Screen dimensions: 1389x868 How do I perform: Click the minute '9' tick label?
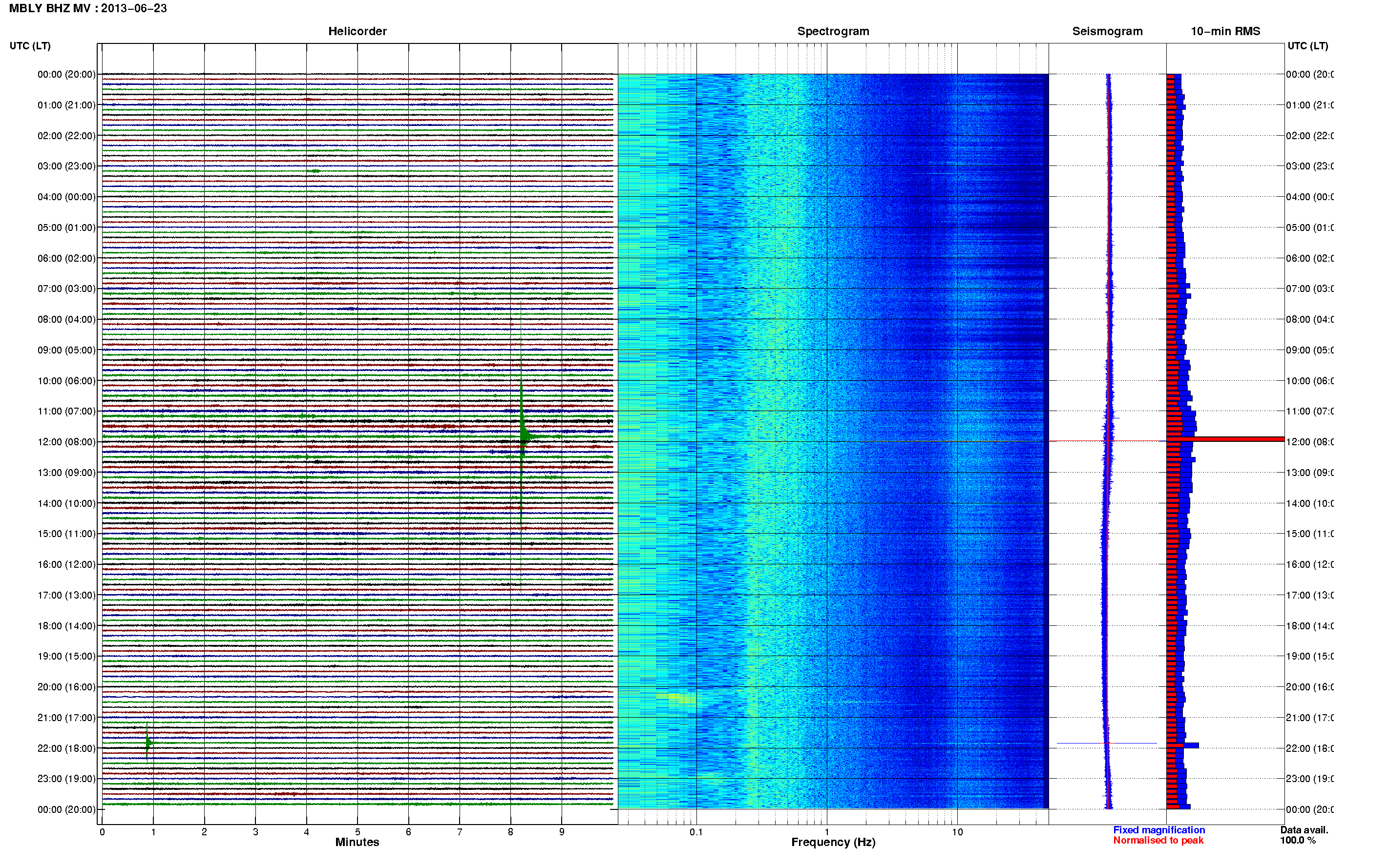pyautogui.click(x=562, y=832)
